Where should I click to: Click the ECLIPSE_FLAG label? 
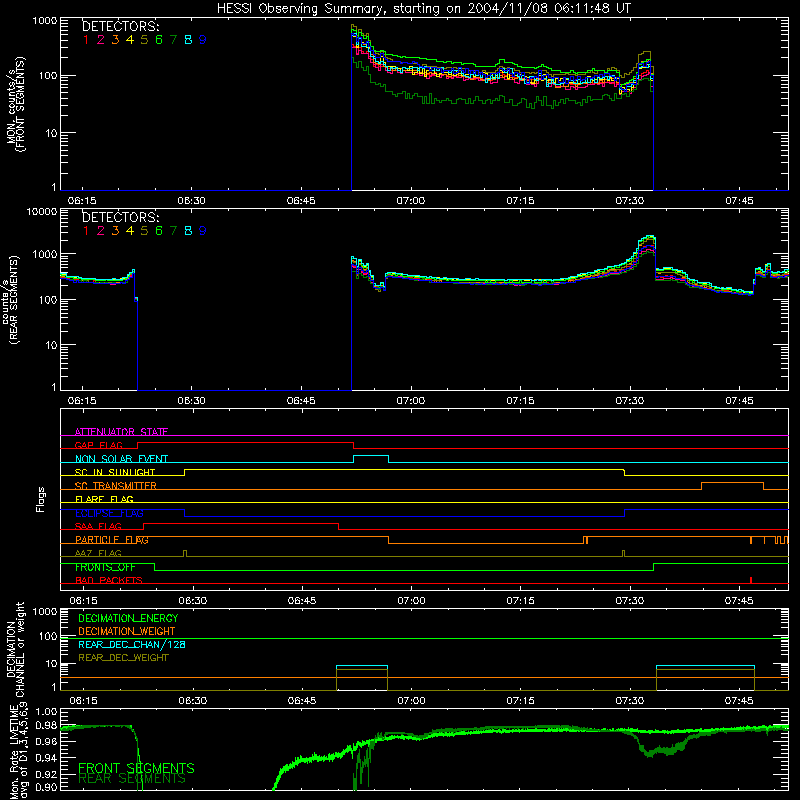tap(109, 513)
